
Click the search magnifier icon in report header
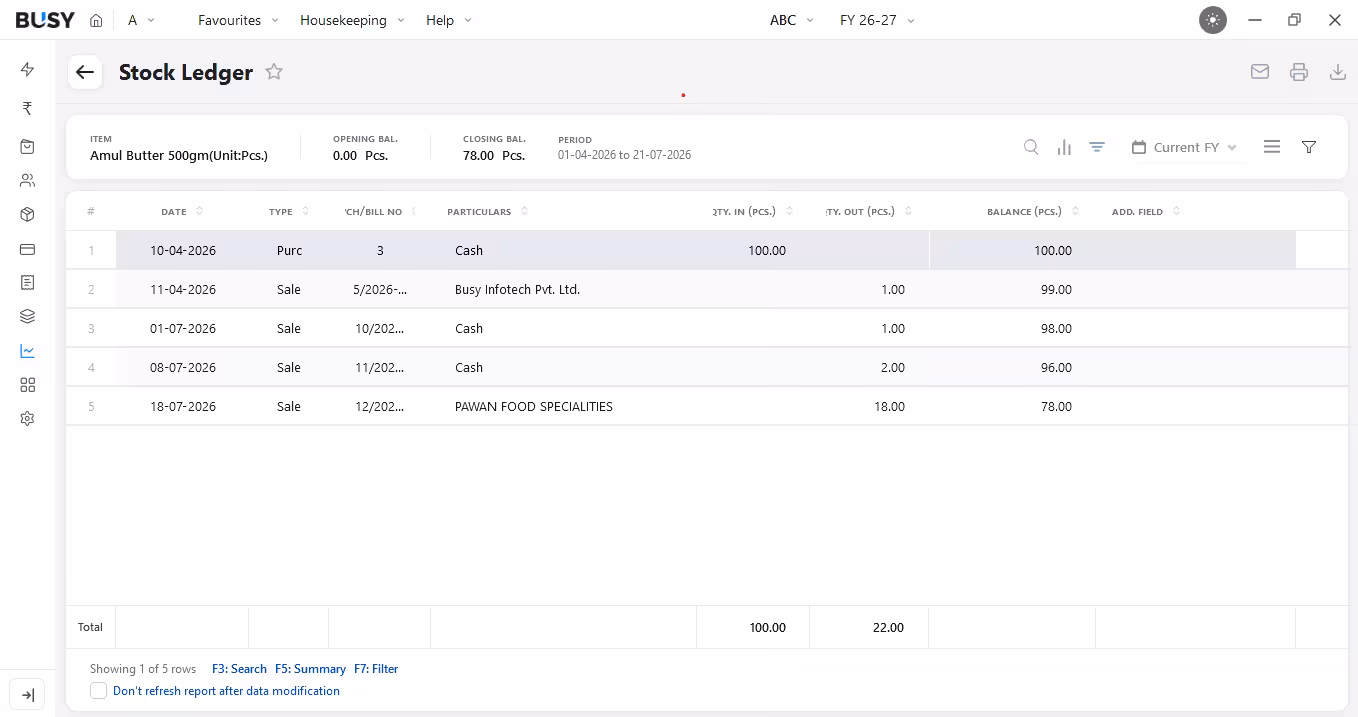pos(1031,147)
